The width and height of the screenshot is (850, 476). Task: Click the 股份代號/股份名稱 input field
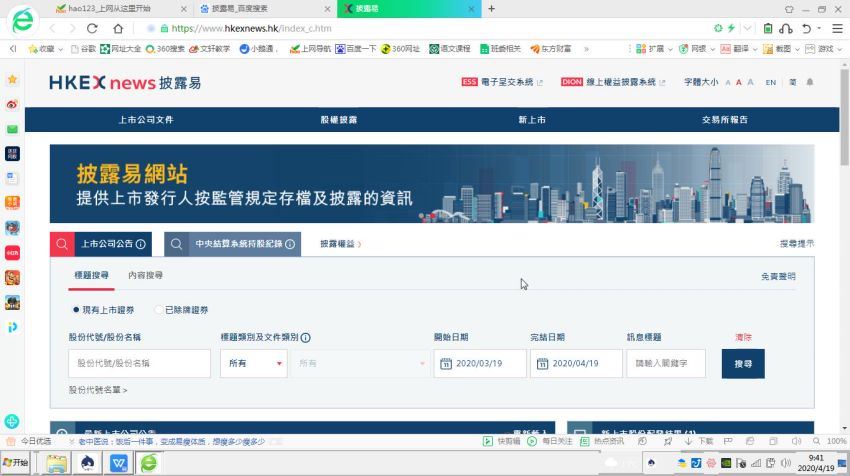click(x=139, y=363)
